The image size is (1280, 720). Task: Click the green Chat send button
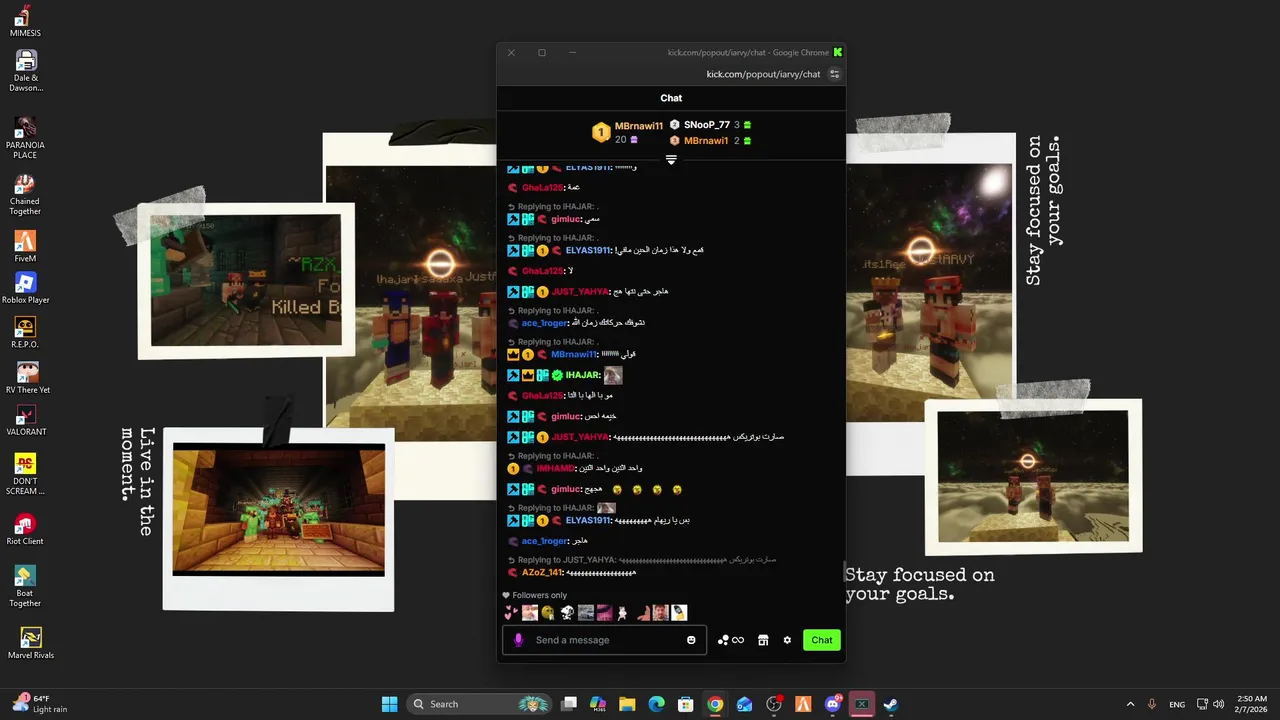(822, 640)
